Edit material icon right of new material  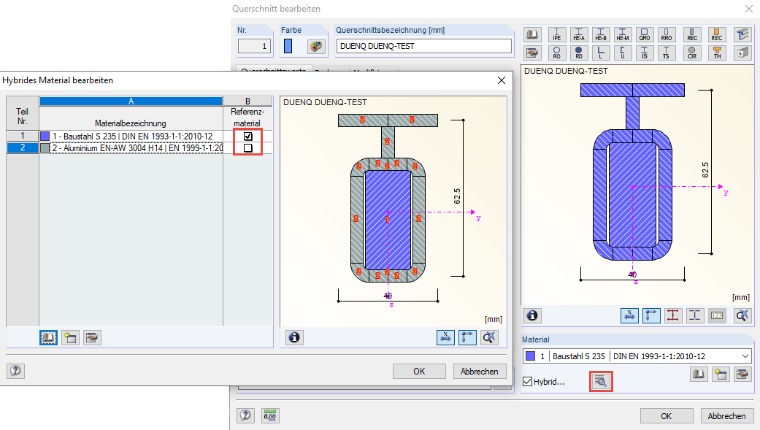point(742,374)
